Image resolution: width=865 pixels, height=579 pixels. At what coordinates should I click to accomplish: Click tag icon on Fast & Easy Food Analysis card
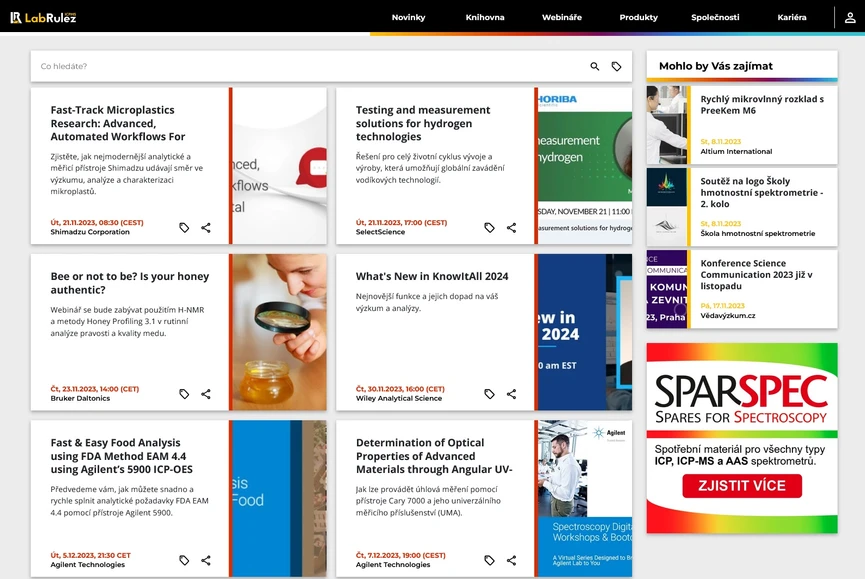pyautogui.click(x=184, y=560)
